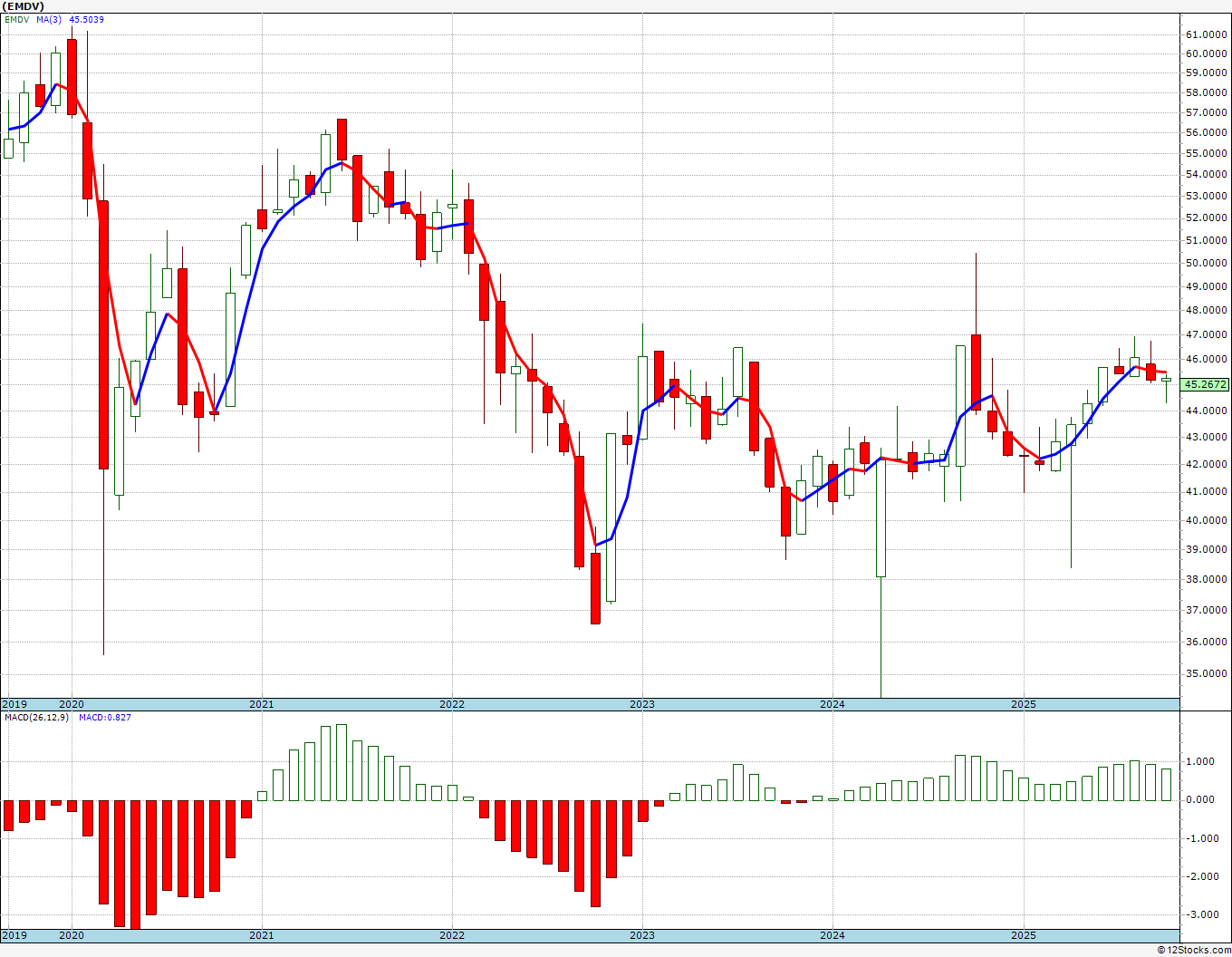This screenshot has width=1232, height=957.
Task: Select the 53.0000 price level
Action: click(1207, 196)
